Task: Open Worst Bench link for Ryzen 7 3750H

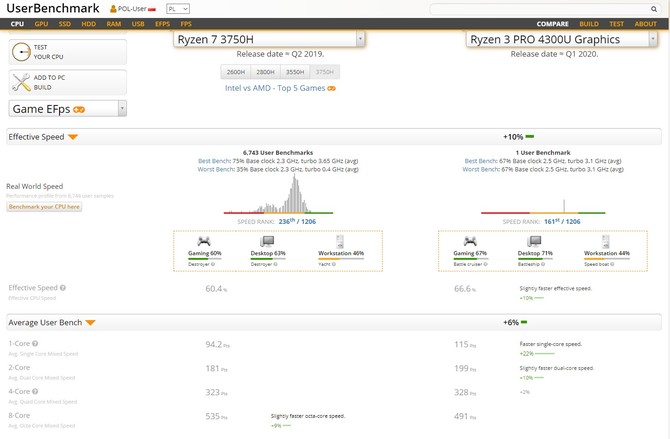Action: pos(216,169)
